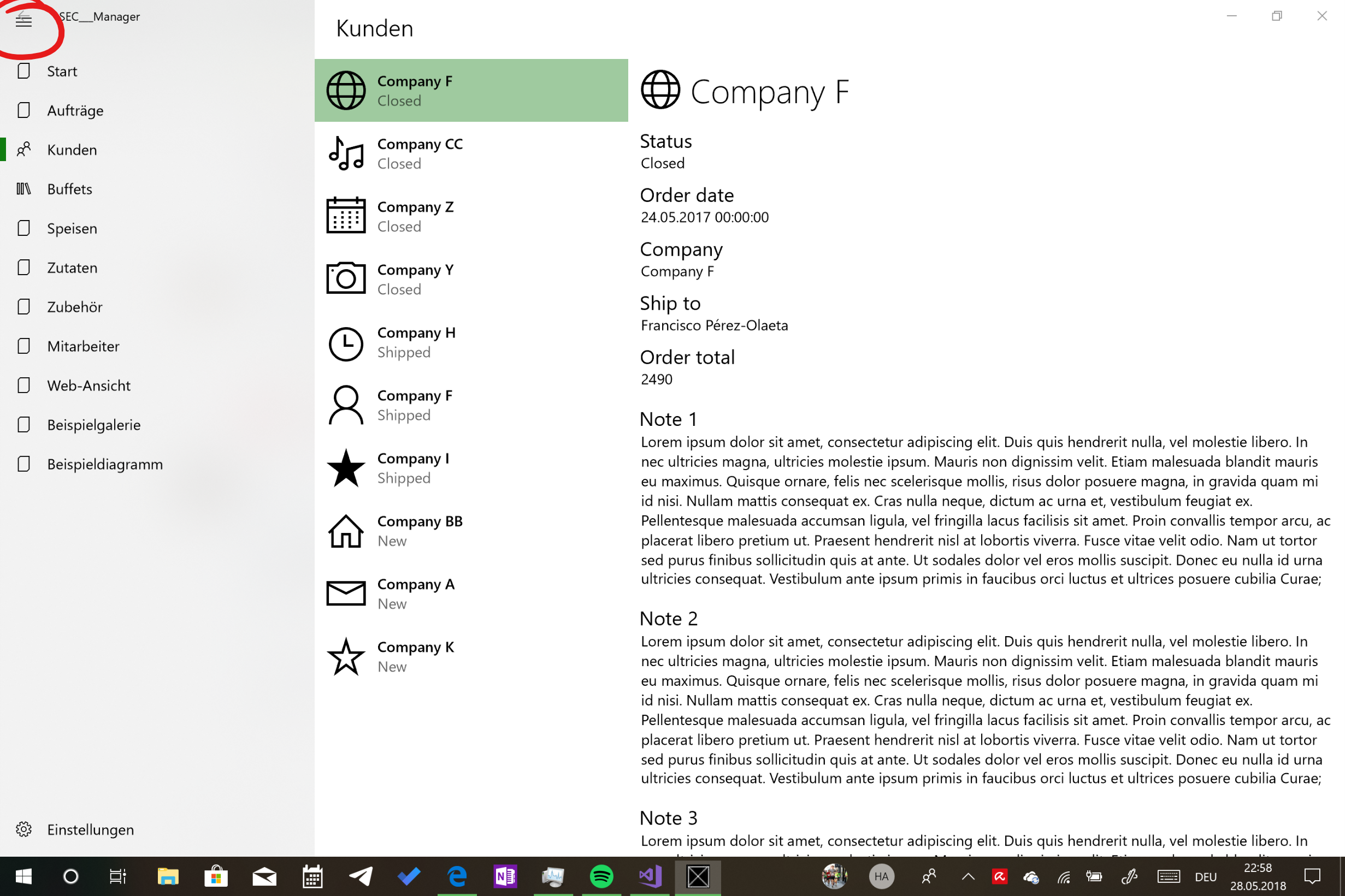Click the clock icon for Company H
The image size is (1345, 896).
click(x=345, y=343)
